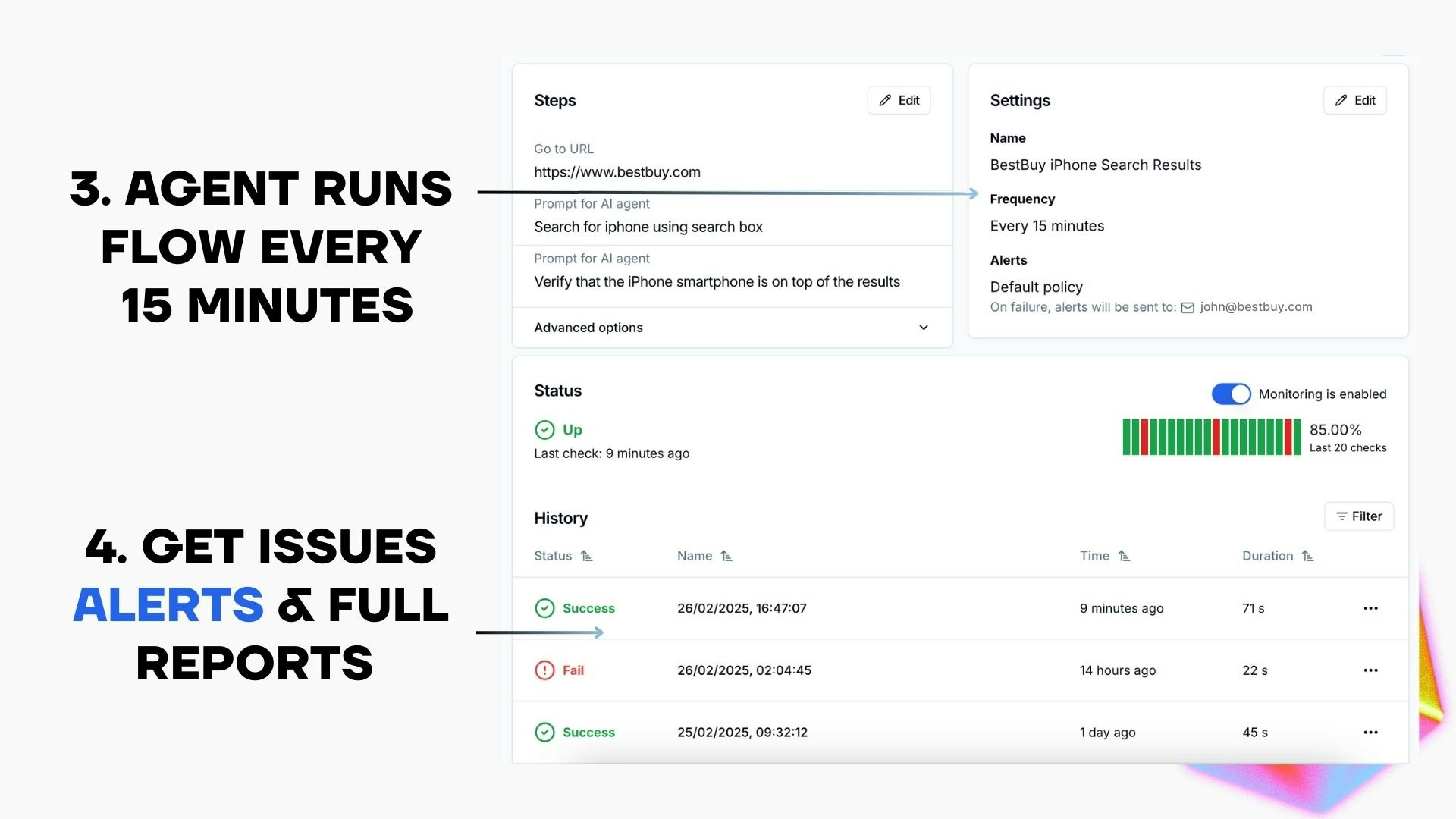This screenshot has height=819, width=1456.
Task: Edit the Settings panel
Action: click(1354, 100)
